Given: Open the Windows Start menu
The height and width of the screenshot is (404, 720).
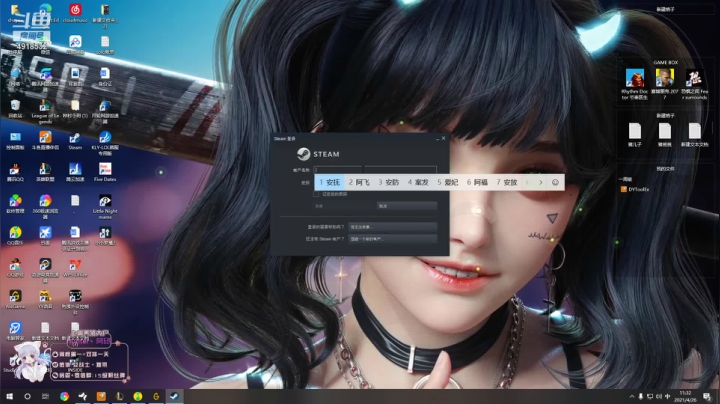Looking at the screenshot, I should pos(9,396).
